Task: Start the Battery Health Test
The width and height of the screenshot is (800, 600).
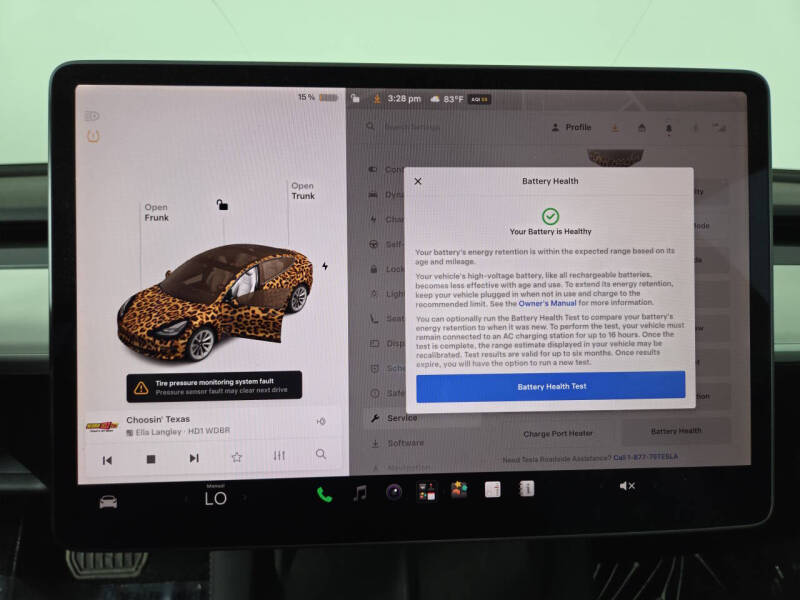Action: point(551,386)
